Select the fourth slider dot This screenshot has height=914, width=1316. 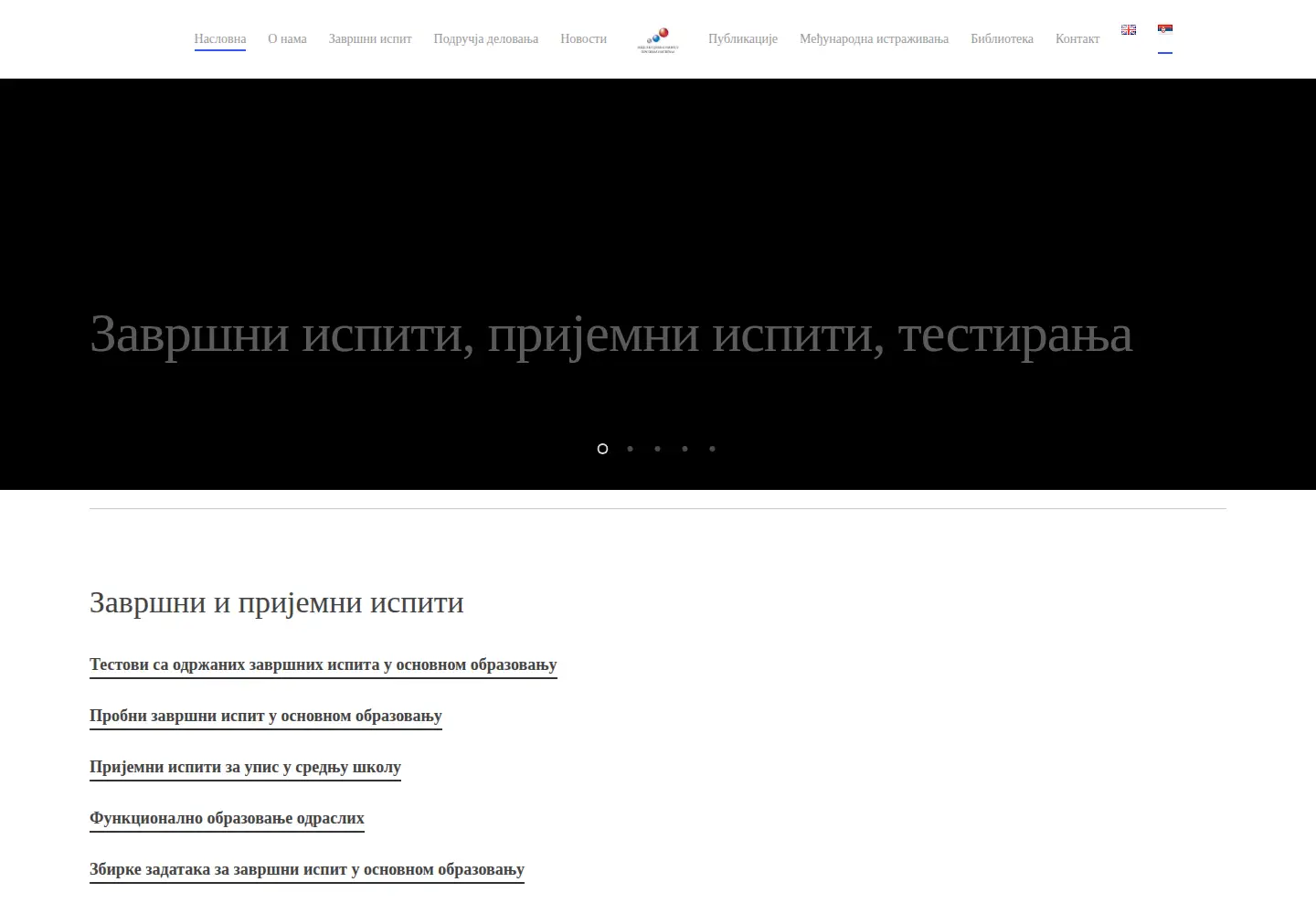tap(685, 449)
